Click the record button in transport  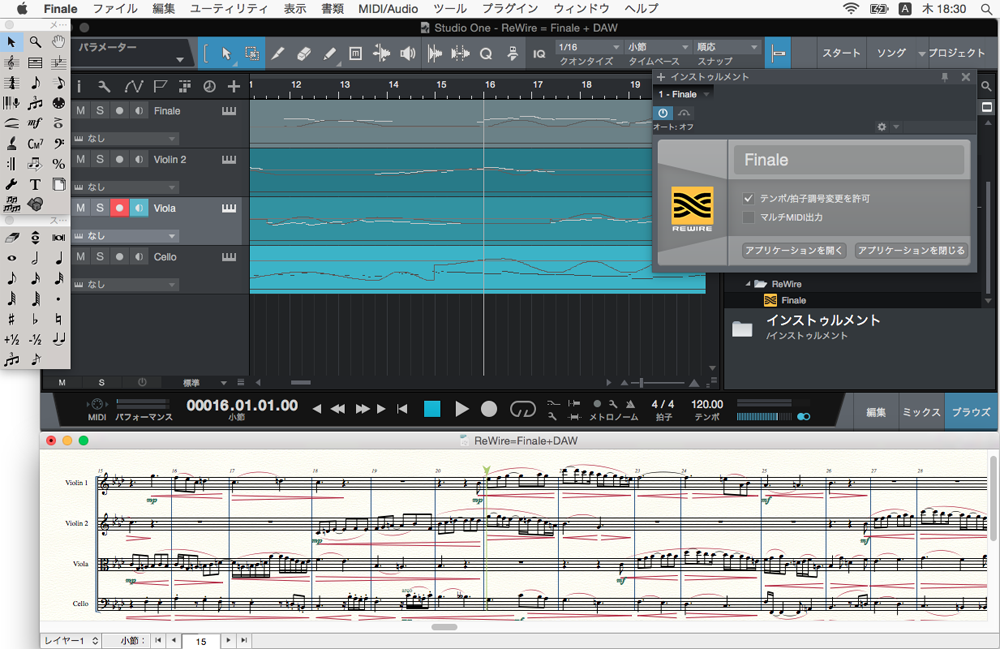[489, 409]
